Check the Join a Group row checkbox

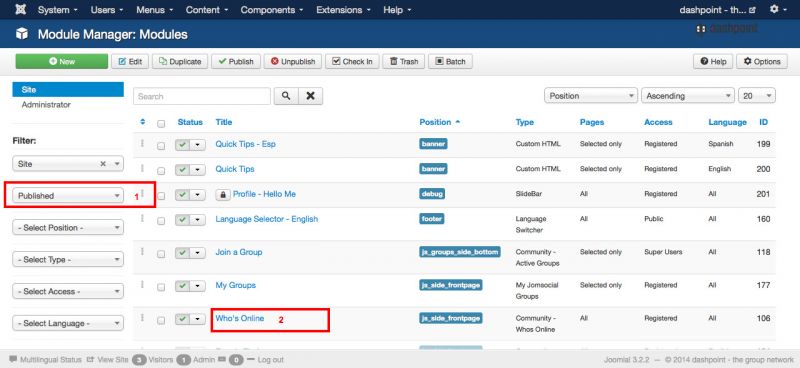pos(161,254)
